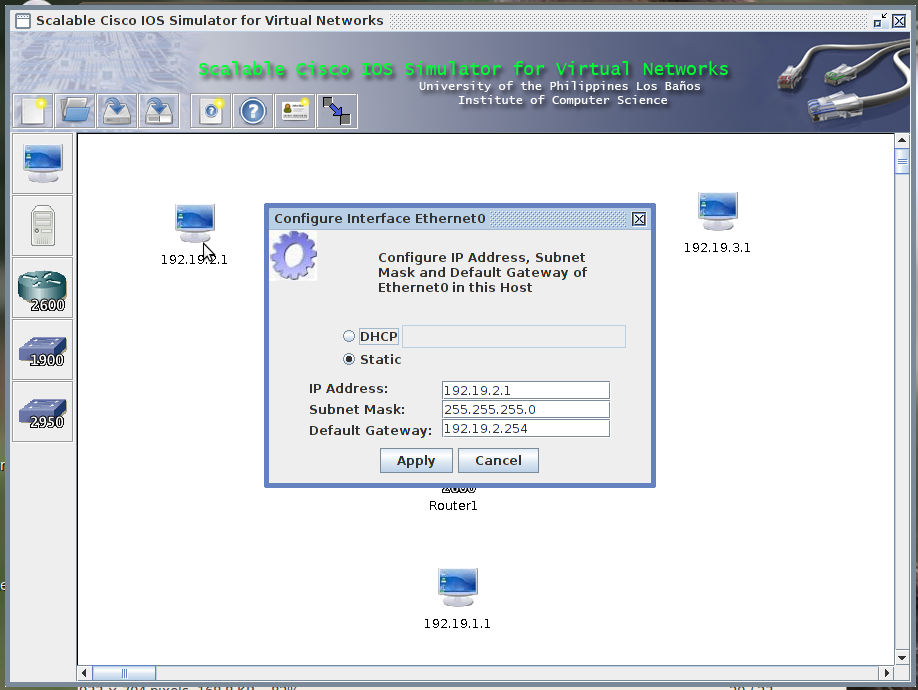This screenshot has height=690, width=918.
Task: Click the window menu icon in title bar
Action: [x=23, y=21]
